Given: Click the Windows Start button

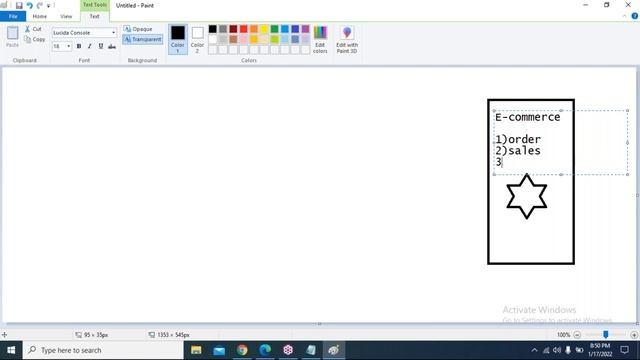Looking at the screenshot, I should click(x=11, y=350).
